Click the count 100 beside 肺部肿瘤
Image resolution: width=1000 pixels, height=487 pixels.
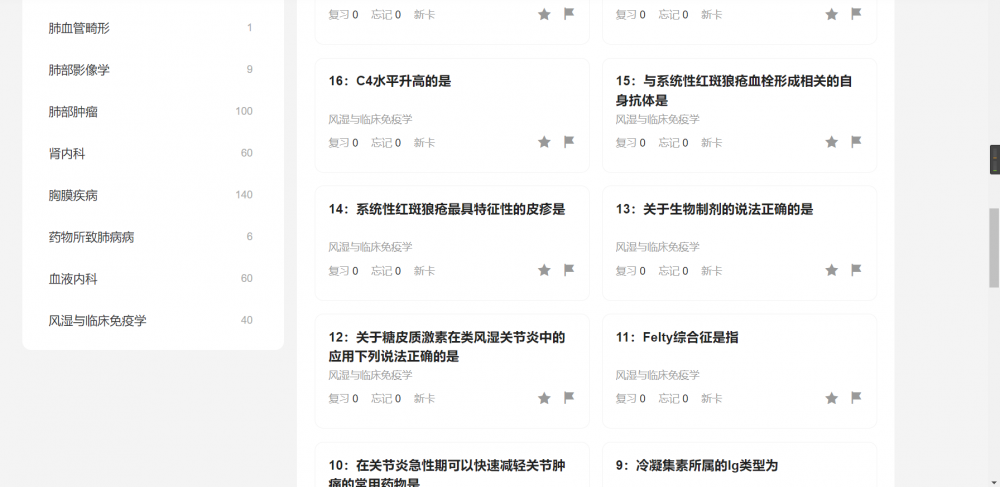click(x=244, y=112)
